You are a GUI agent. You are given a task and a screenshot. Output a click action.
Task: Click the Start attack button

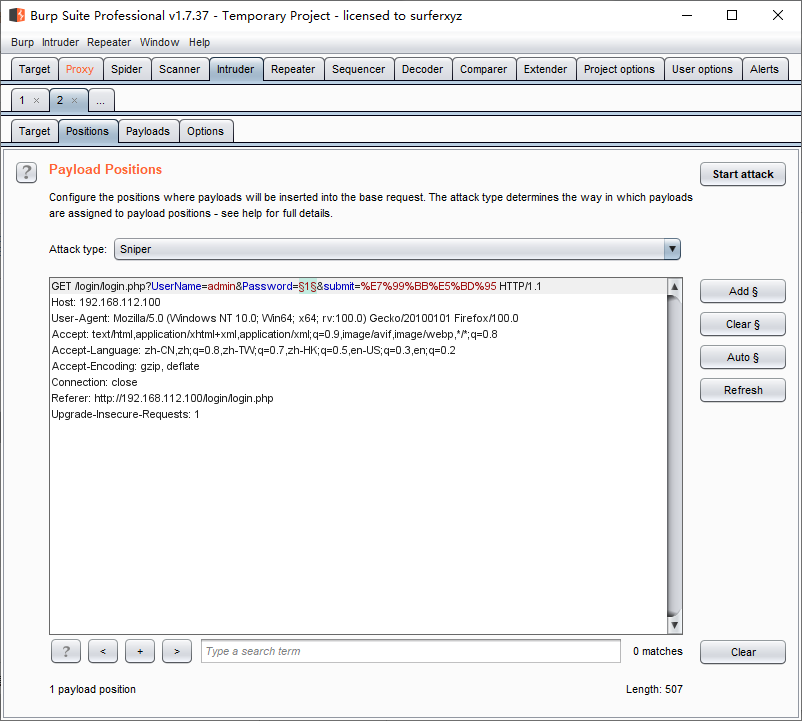pyautogui.click(x=743, y=174)
